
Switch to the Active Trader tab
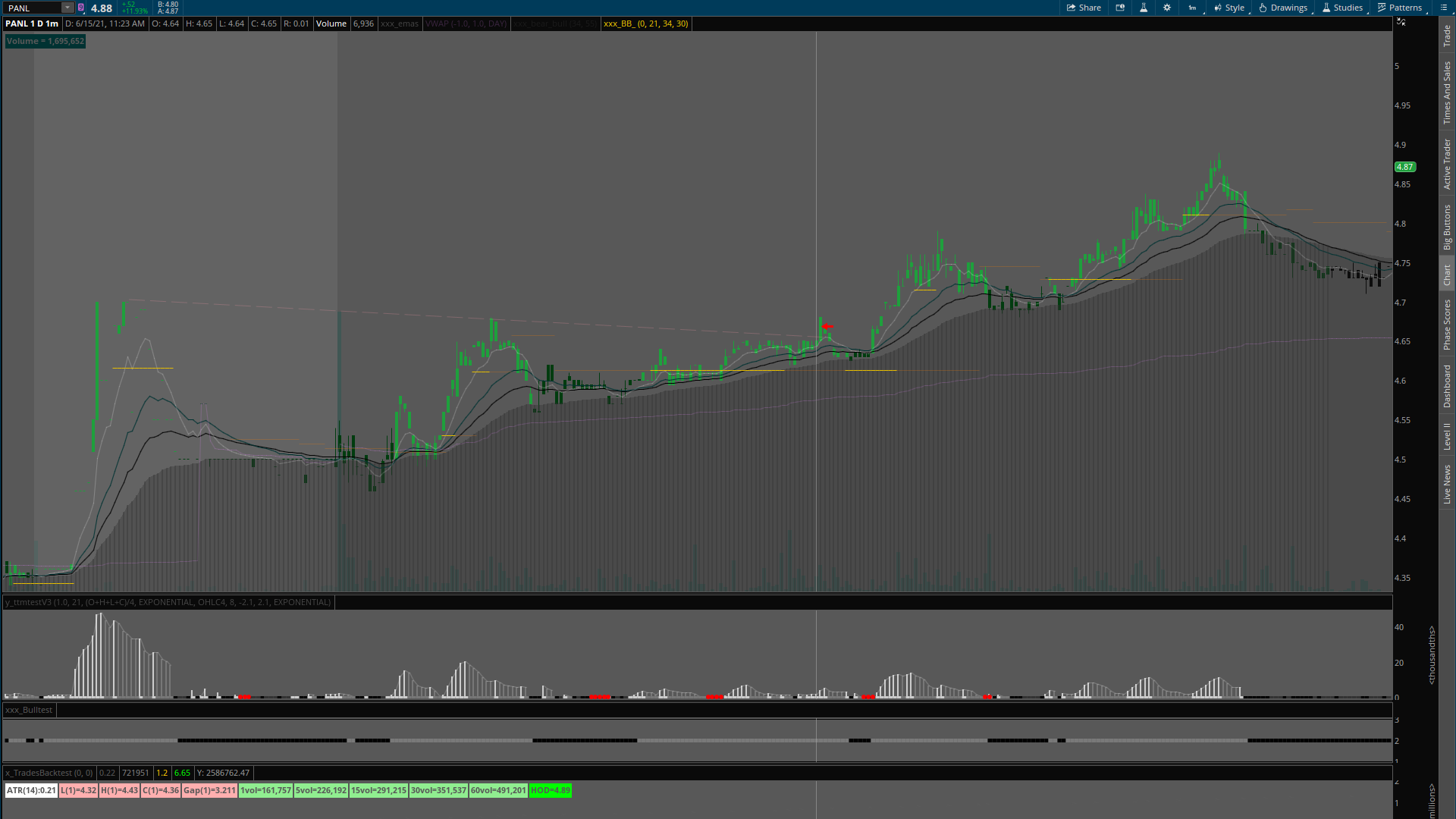(1447, 164)
